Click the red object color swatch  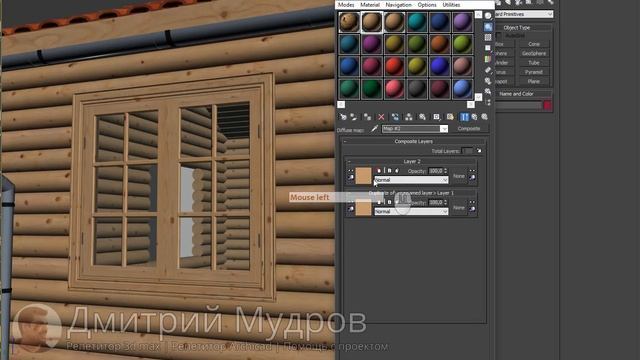point(547,105)
